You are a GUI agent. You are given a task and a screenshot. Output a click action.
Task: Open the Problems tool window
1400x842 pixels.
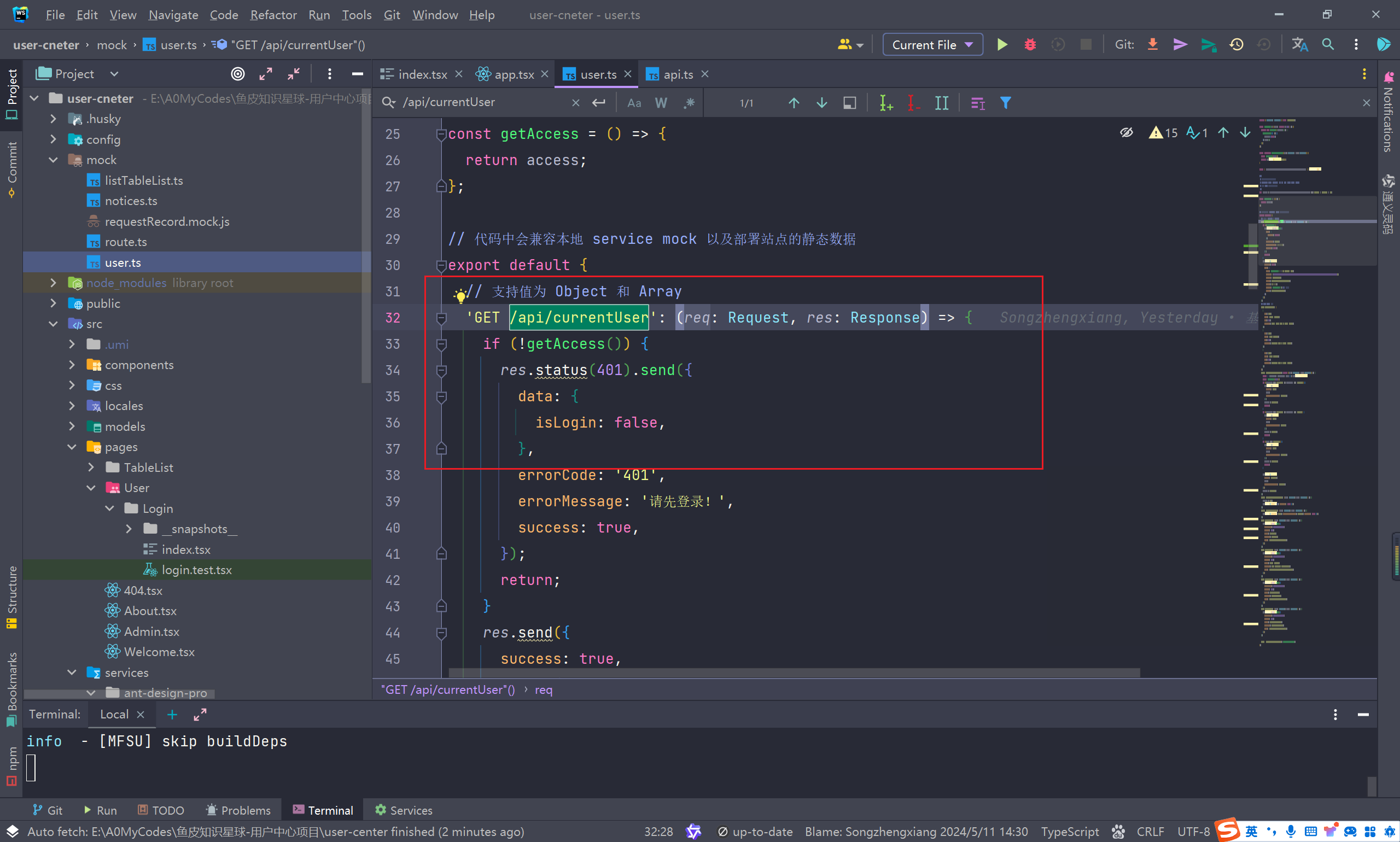[x=238, y=810]
